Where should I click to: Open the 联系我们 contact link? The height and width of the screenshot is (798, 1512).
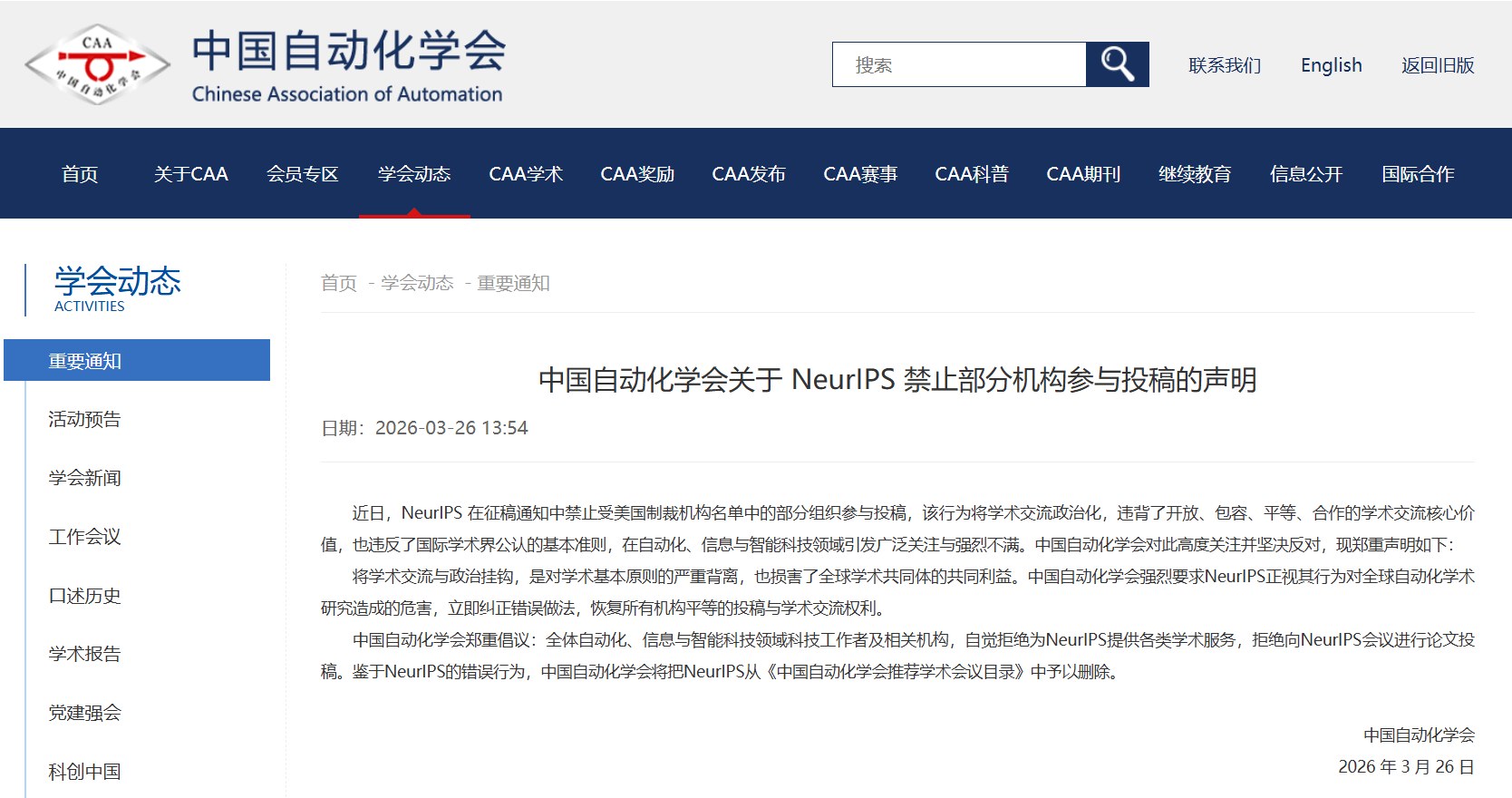(x=1225, y=65)
